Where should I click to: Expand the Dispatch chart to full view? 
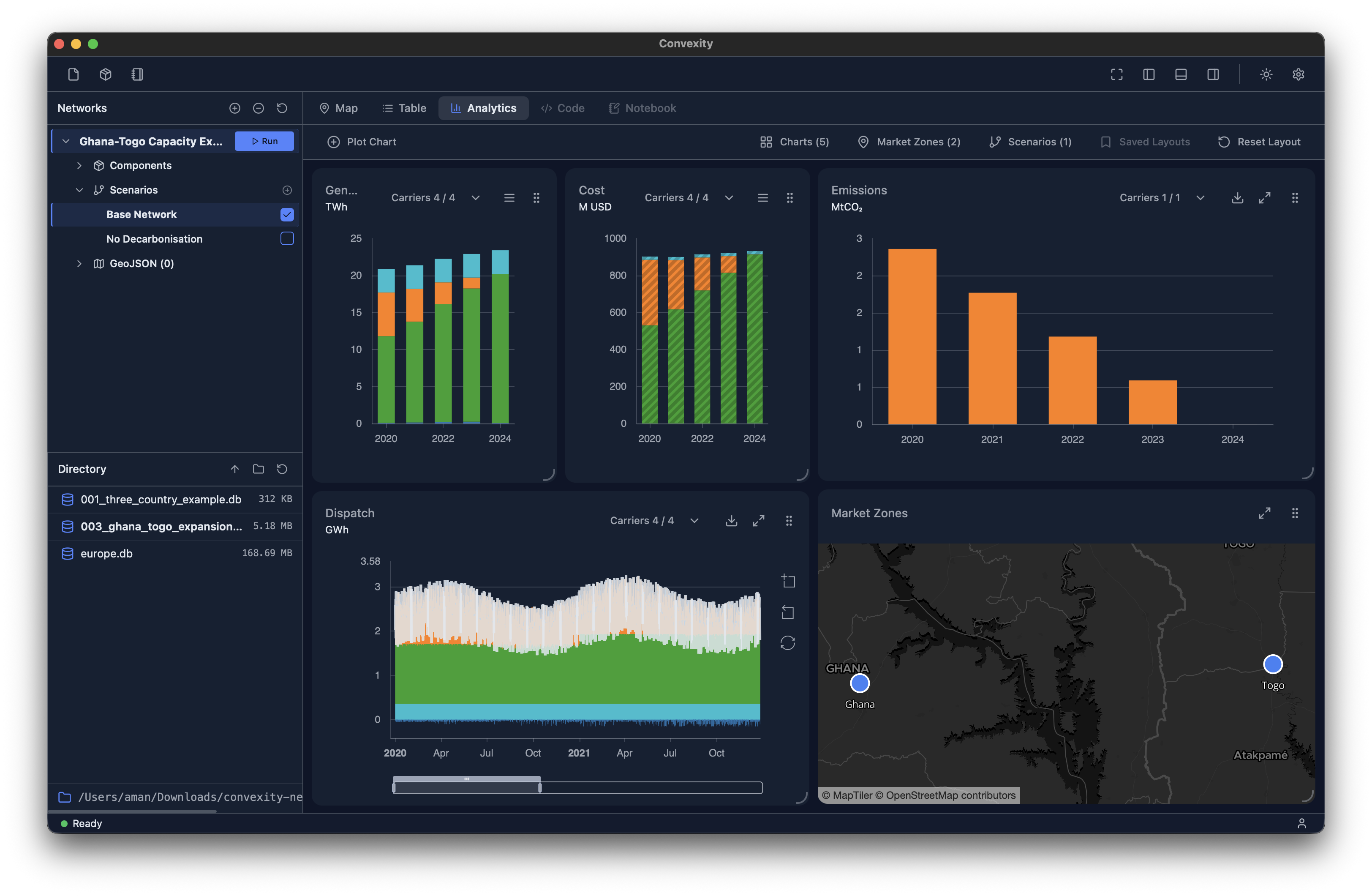759,520
